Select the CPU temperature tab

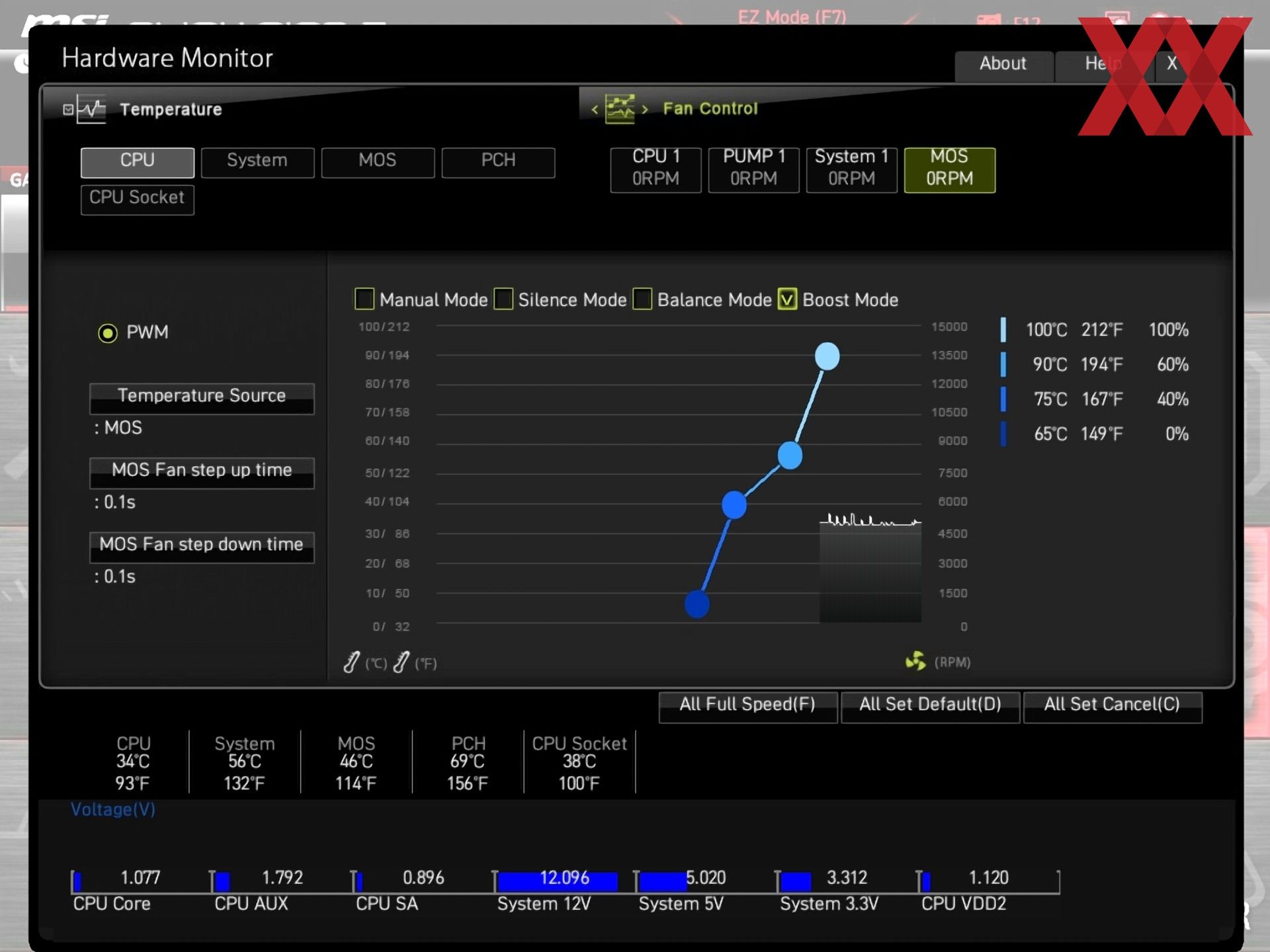pyautogui.click(x=138, y=162)
